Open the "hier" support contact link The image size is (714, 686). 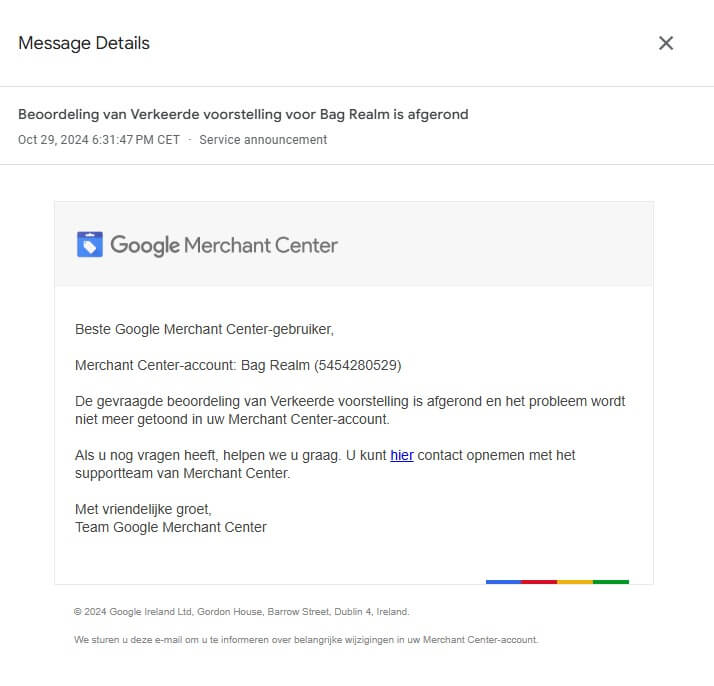click(x=402, y=455)
